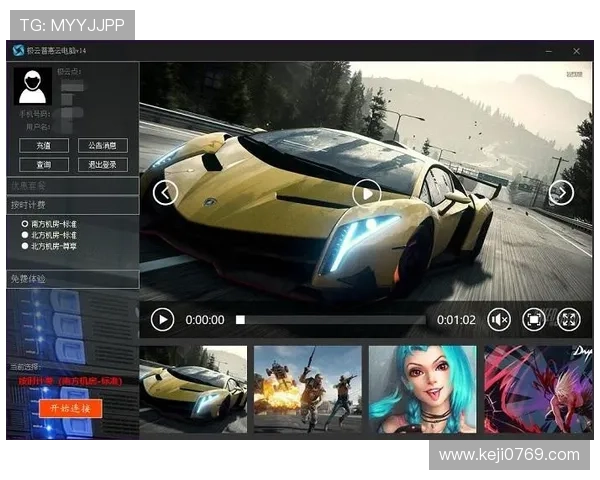
Task: Open the blue-haired character thumbnail
Action: pos(422,389)
